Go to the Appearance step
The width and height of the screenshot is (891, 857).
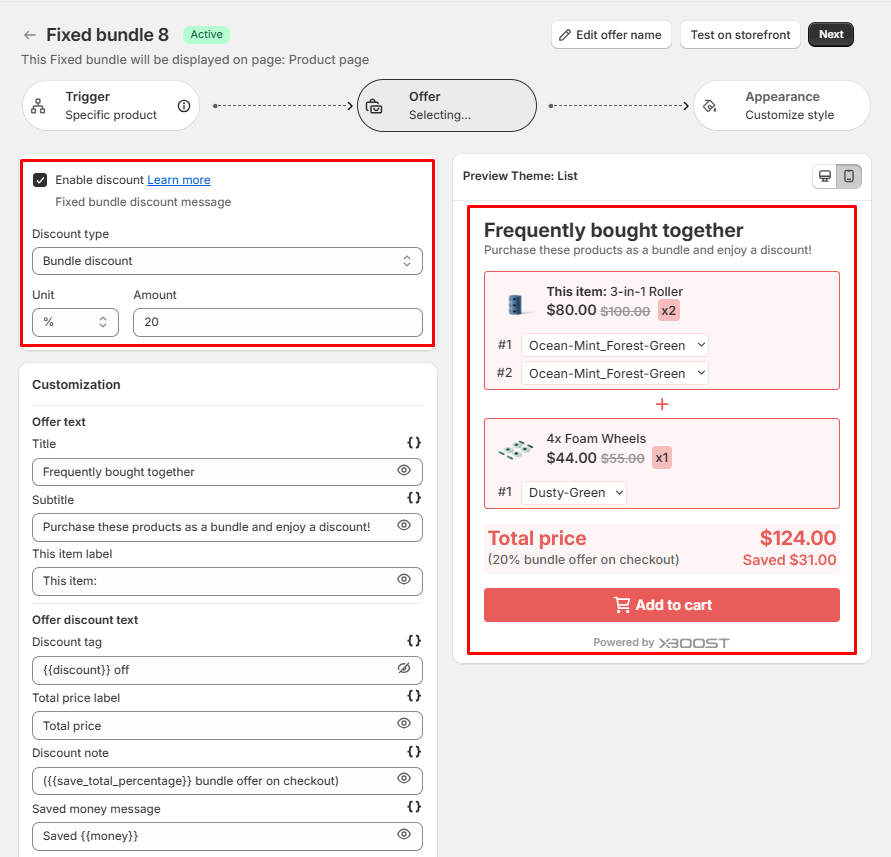pos(781,106)
